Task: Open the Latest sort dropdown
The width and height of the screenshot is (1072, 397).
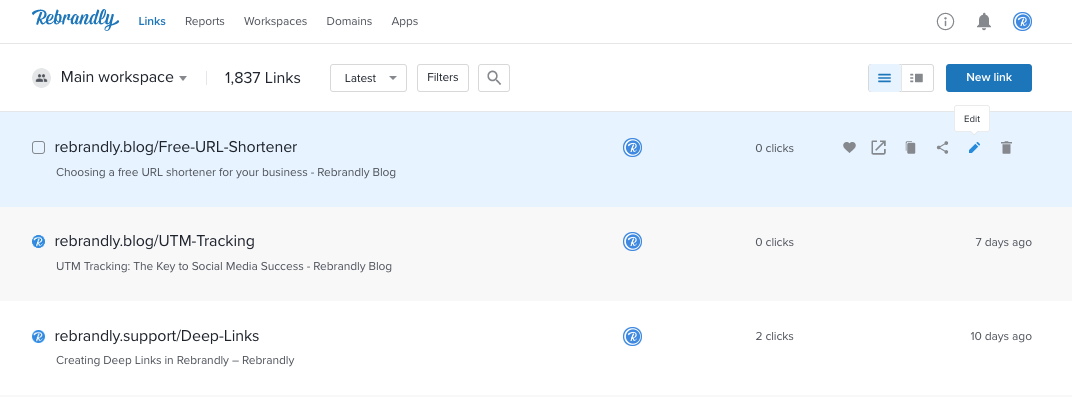Action: pos(368,78)
